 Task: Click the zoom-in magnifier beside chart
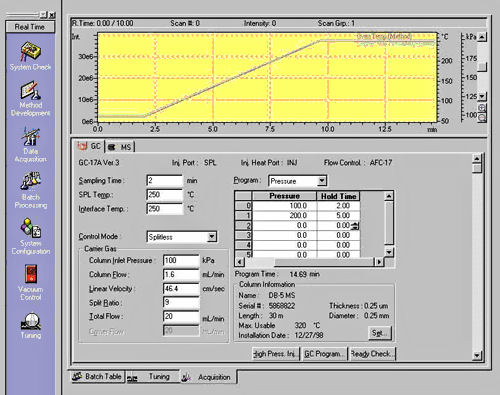(482, 108)
